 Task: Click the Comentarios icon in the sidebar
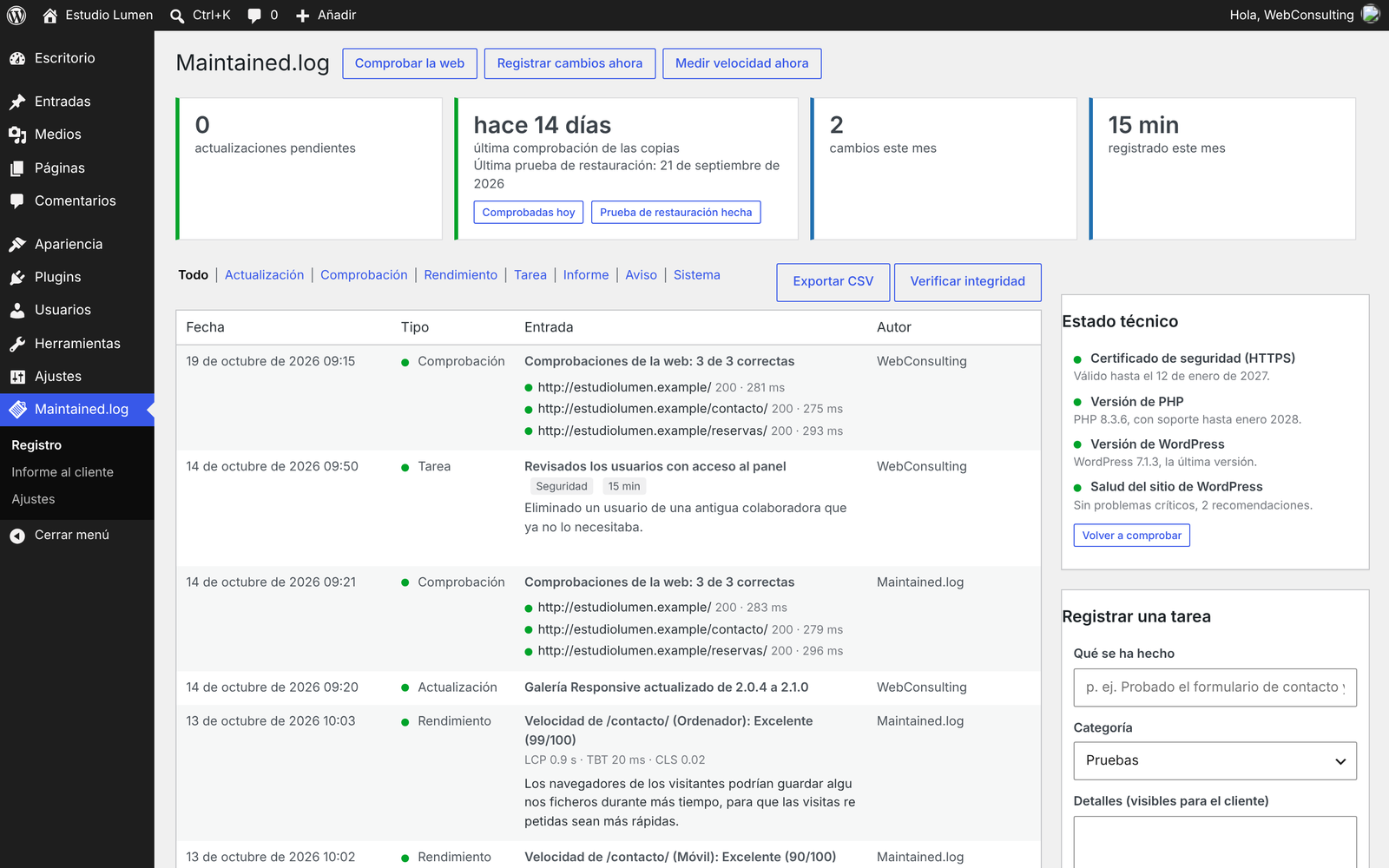point(17,201)
